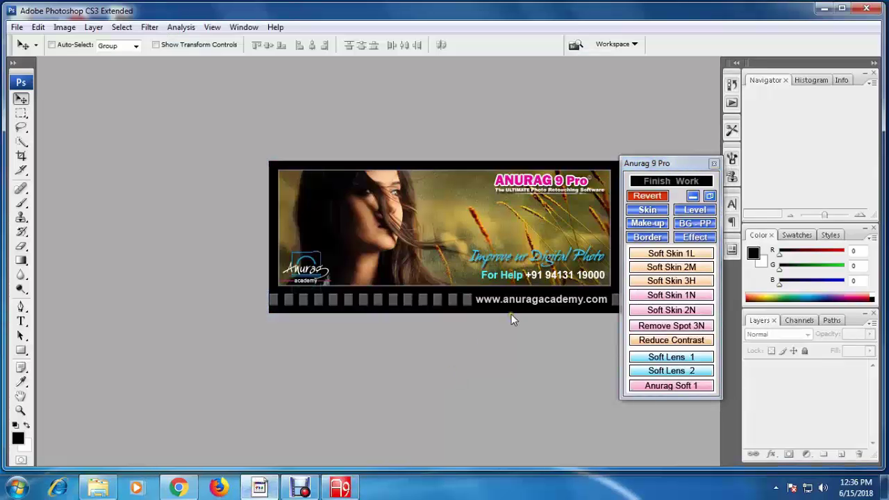The image size is (889, 500).
Task: Switch to the Histogram tab
Action: (x=811, y=80)
